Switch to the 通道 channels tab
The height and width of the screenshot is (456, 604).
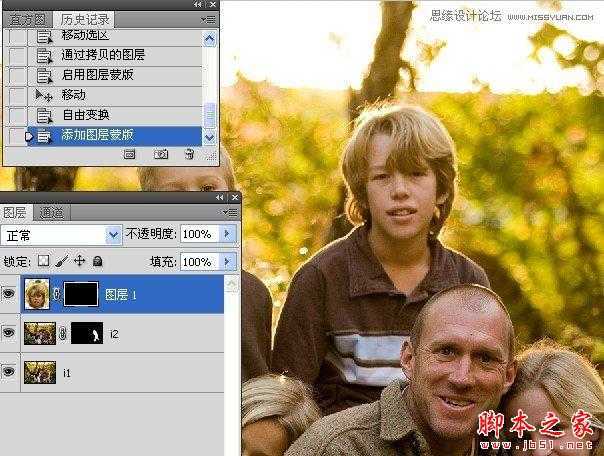[52, 213]
